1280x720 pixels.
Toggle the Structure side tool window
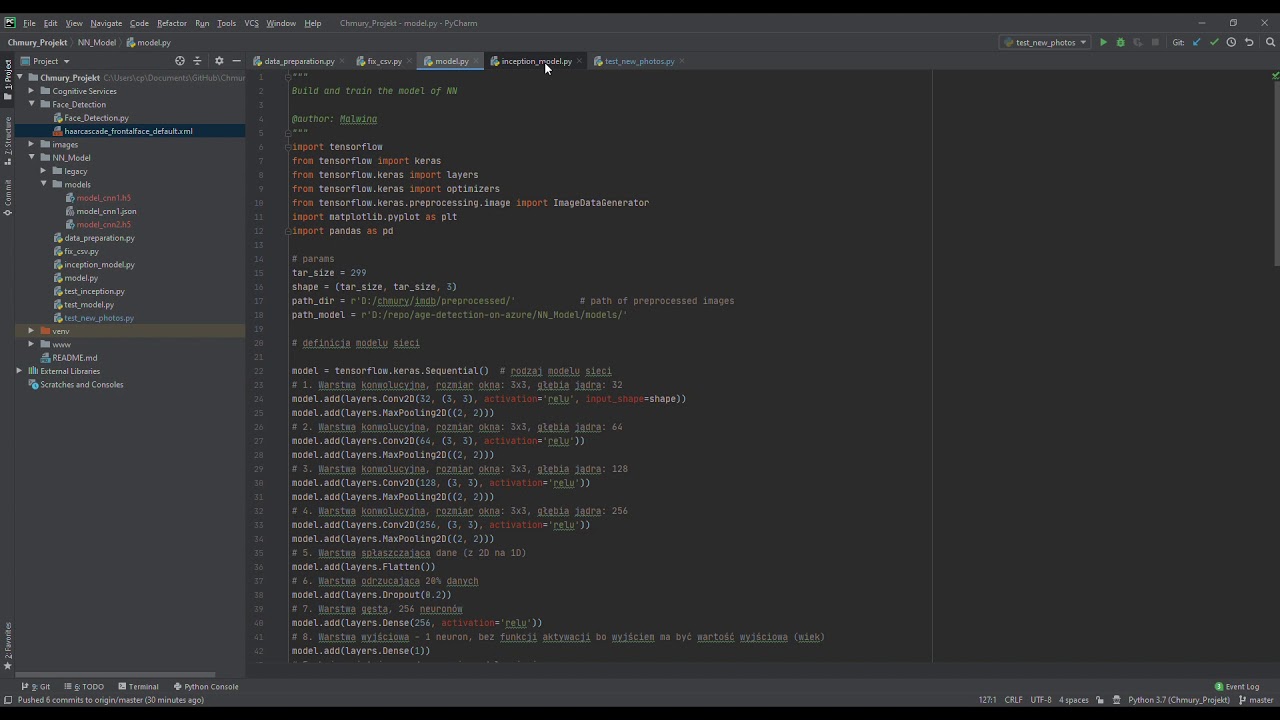[7, 139]
